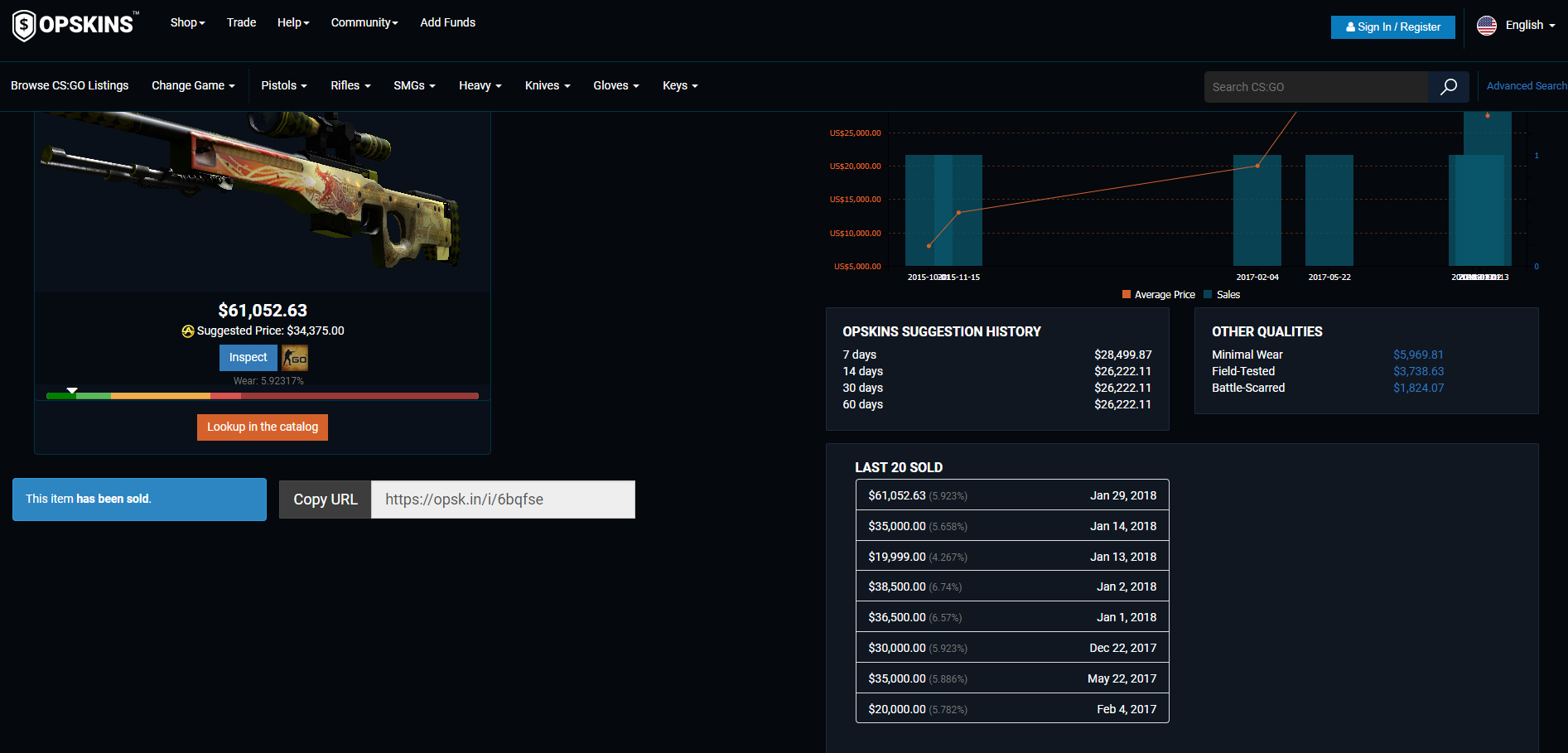Click the 7 days suggestion value $28,499.87

(x=1122, y=355)
